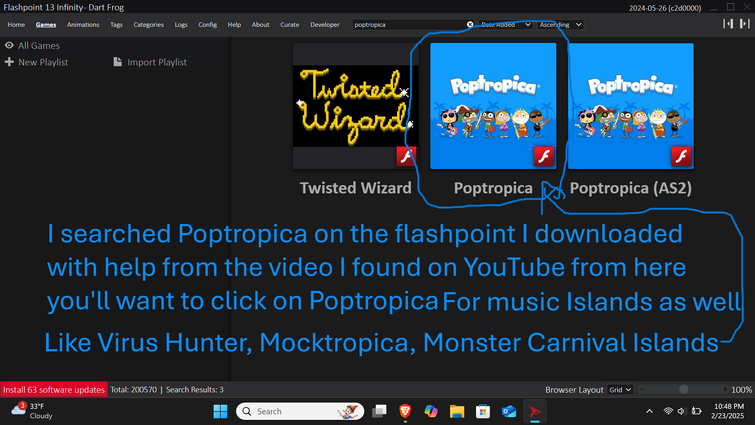Open the Config tab
Screen dimensions: 755x425
point(208,25)
